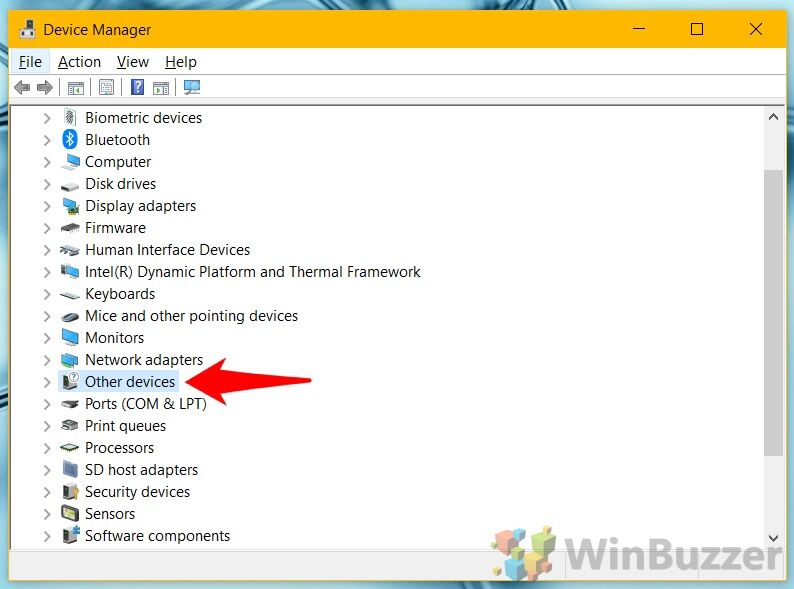
Task: Click the Monitors category icon
Action: [x=70, y=337]
